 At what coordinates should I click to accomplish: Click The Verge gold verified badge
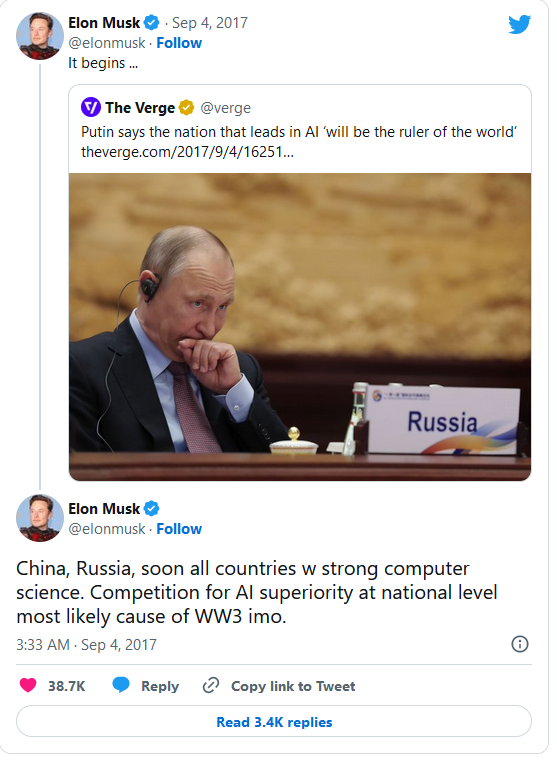(x=186, y=107)
